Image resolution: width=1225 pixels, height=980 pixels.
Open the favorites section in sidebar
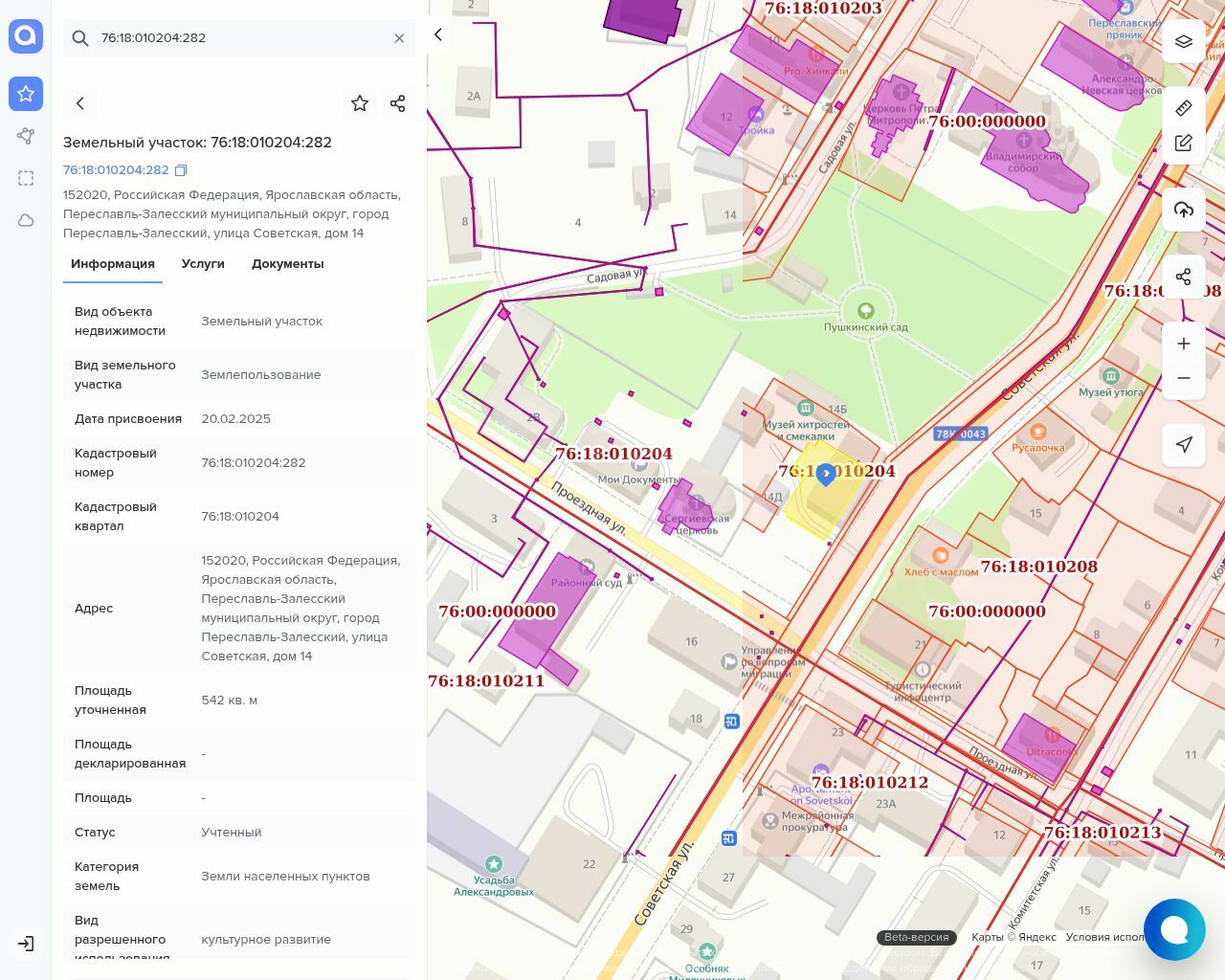[26, 94]
